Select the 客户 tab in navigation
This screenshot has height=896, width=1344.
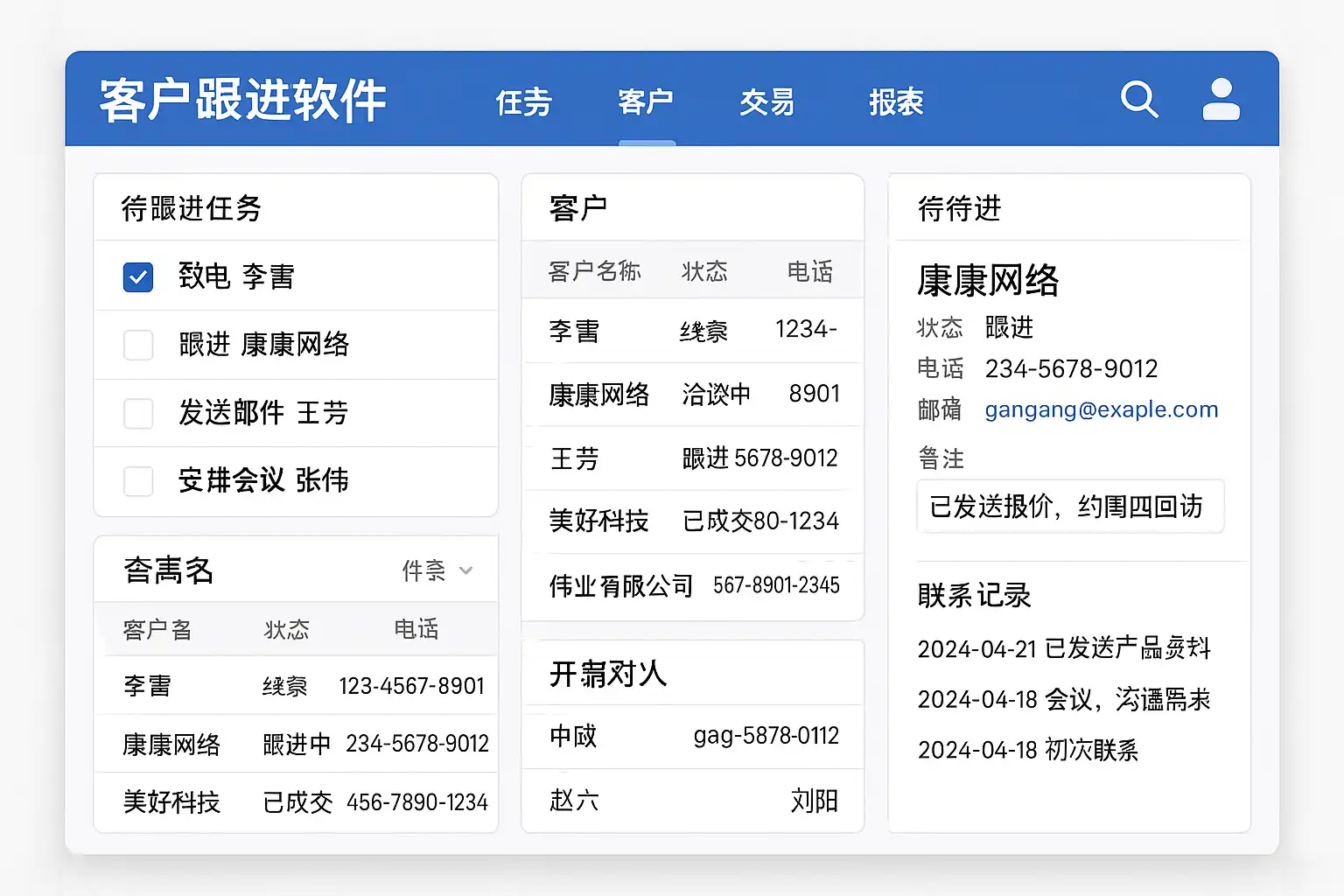[646, 102]
